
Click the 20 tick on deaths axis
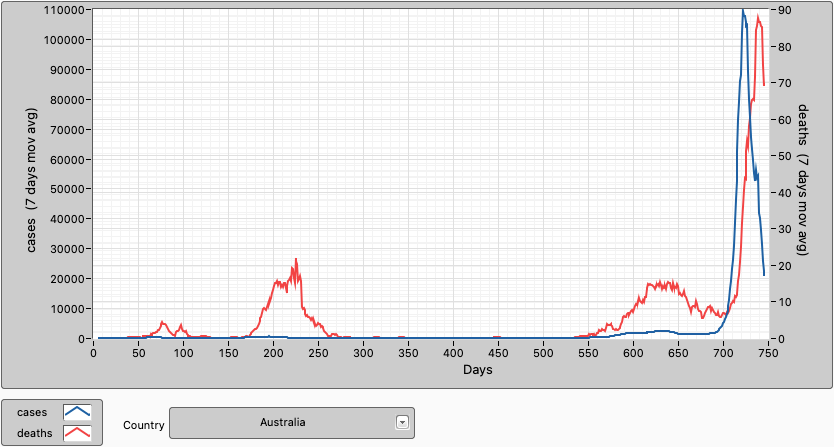tap(785, 266)
